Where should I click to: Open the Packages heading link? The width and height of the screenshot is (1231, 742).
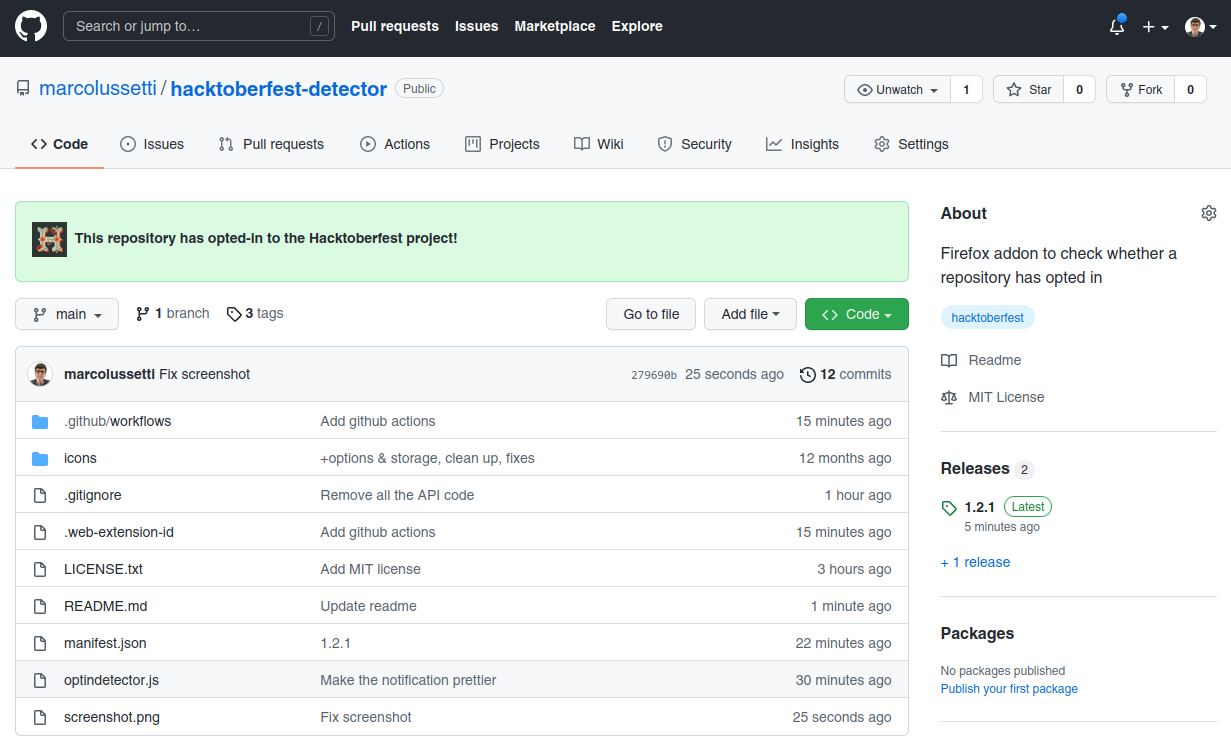(977, 633)
